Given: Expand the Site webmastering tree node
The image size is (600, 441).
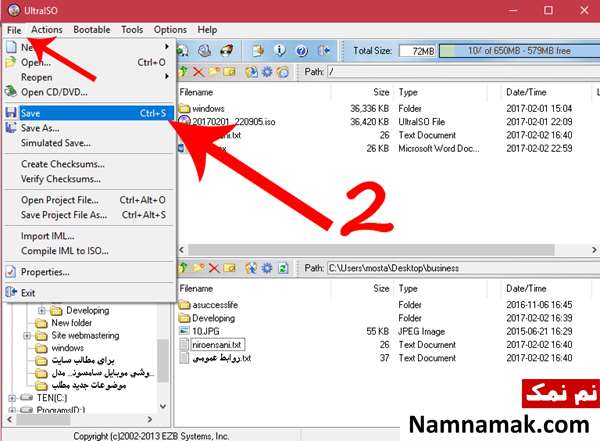Looking at the screenshot, I should (27, 336).
